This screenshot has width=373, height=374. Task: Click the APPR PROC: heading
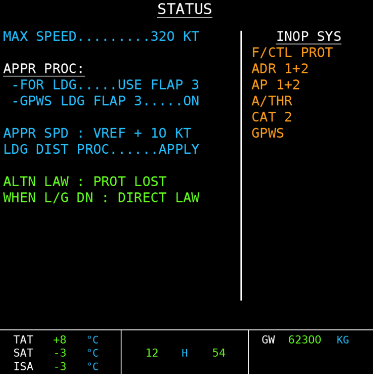tap(44, 69)
